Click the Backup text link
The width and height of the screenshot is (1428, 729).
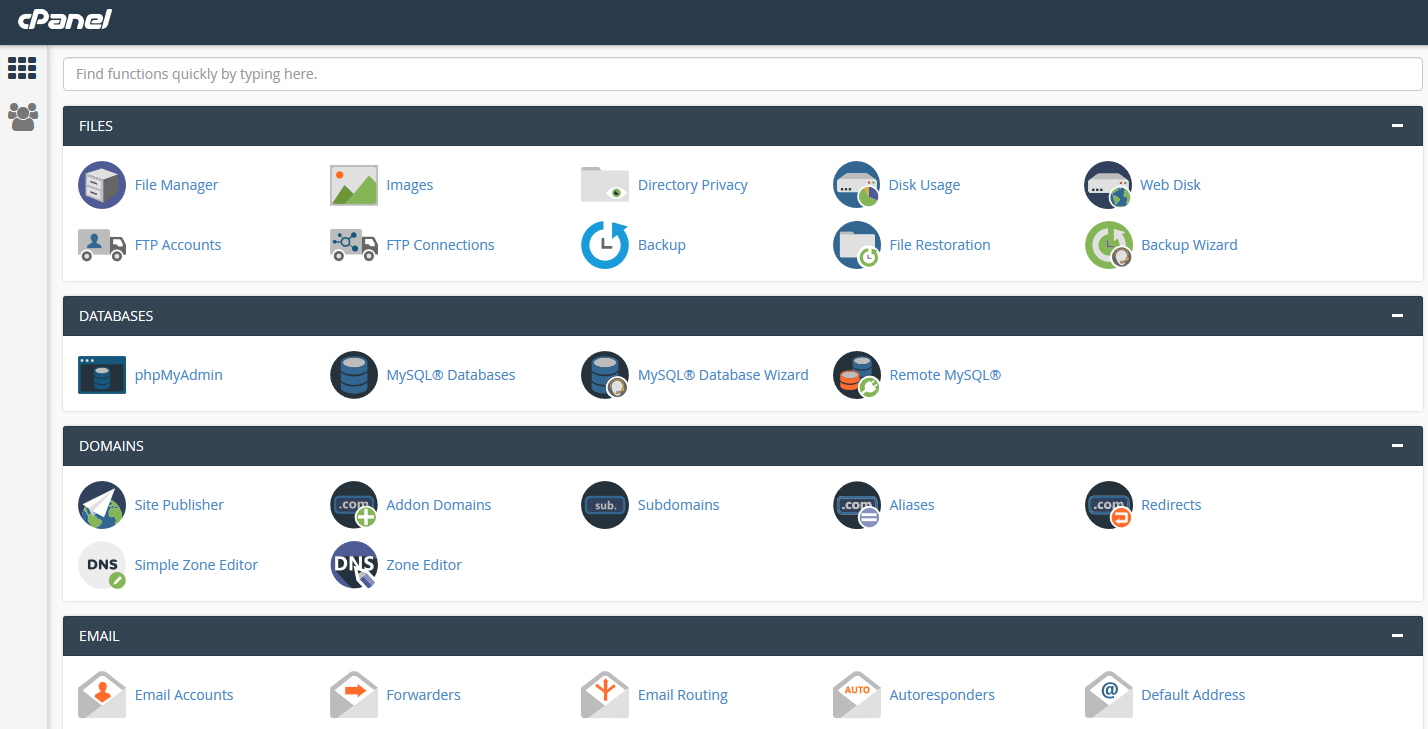[x=662, y=245]
